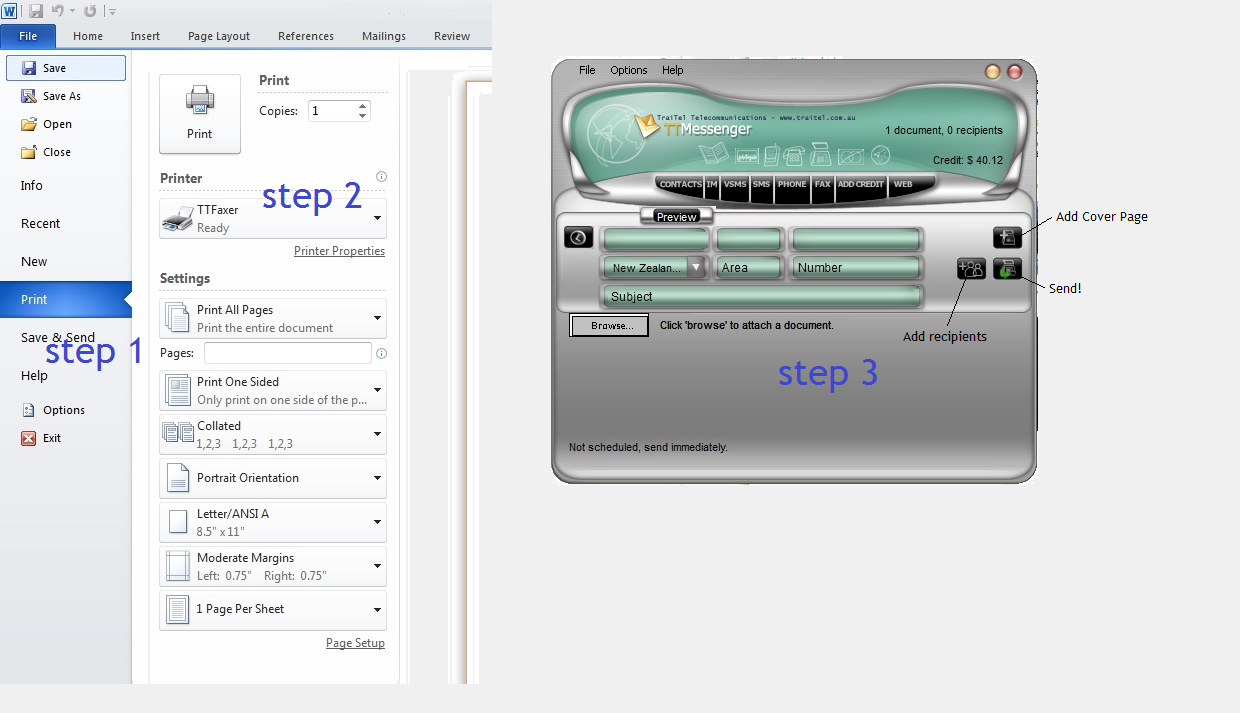The image size is (1240, 713).
Task: Click the Redo icon in the quick access toolbar
Action: point(90,11)
